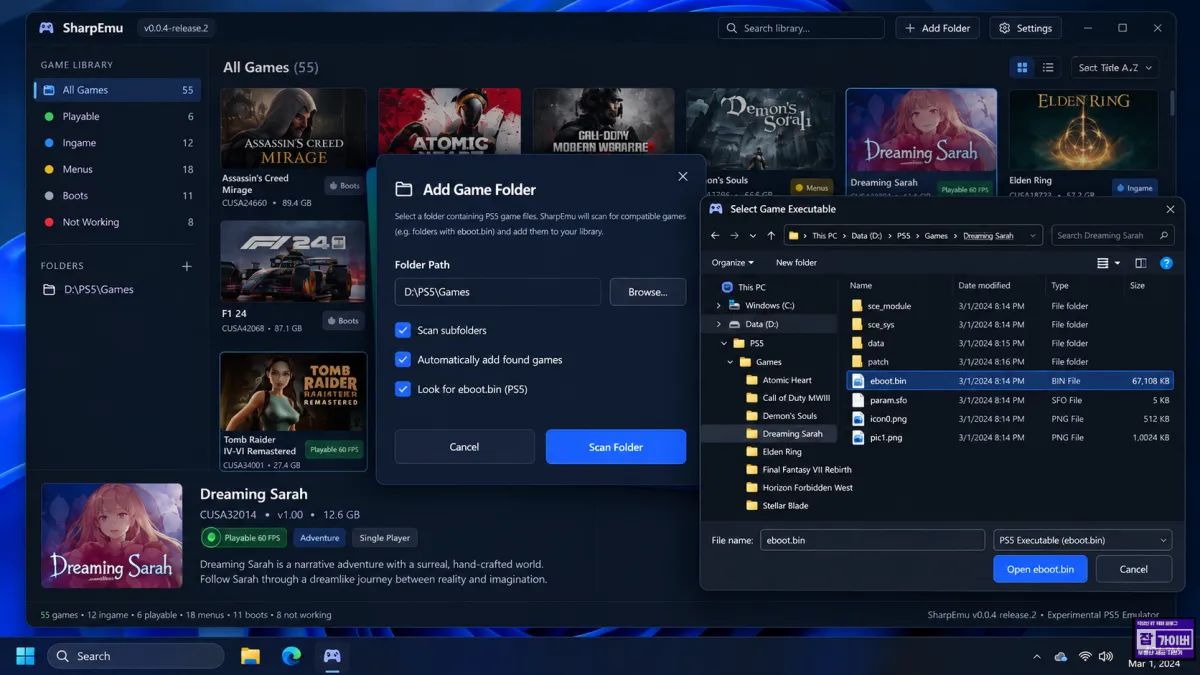Expand the Windows (C:) tree node
This screenshot has height=675, width=1200.
[718, 305]
